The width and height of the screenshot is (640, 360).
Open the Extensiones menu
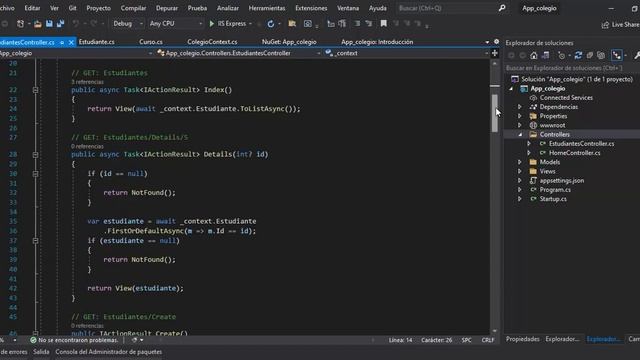311,8
